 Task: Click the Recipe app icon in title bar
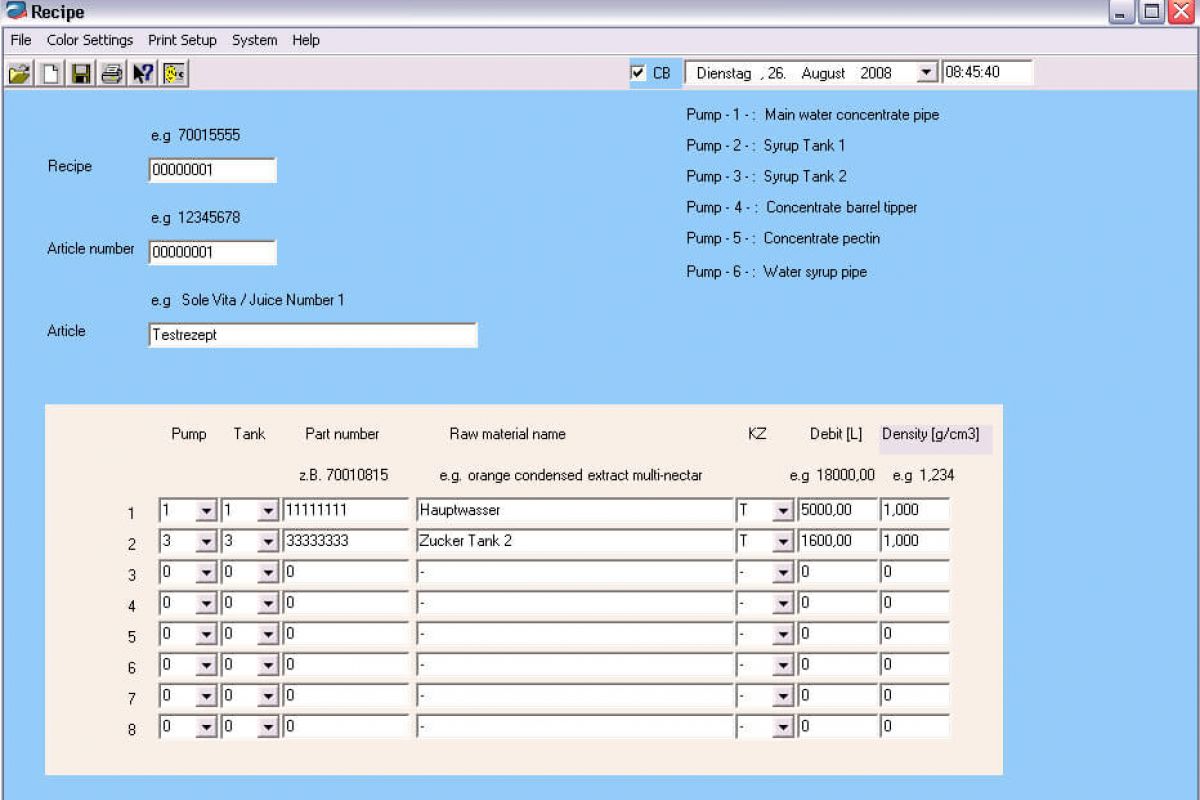point(16,12)
